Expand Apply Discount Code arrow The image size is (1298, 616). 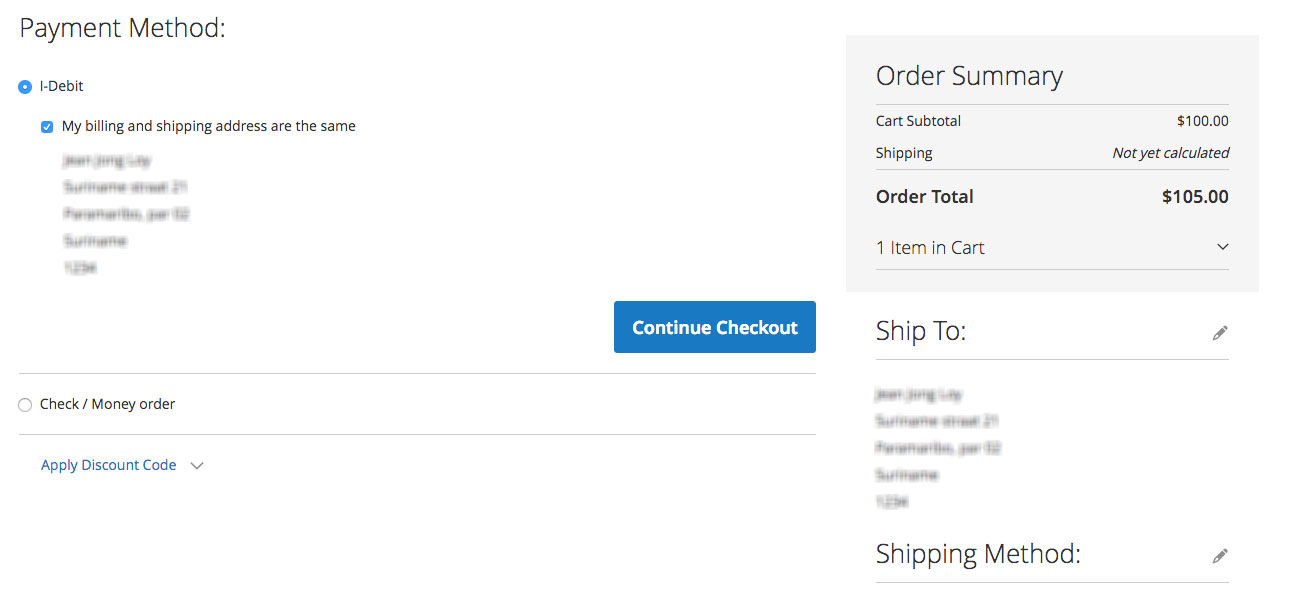[197, 466]
